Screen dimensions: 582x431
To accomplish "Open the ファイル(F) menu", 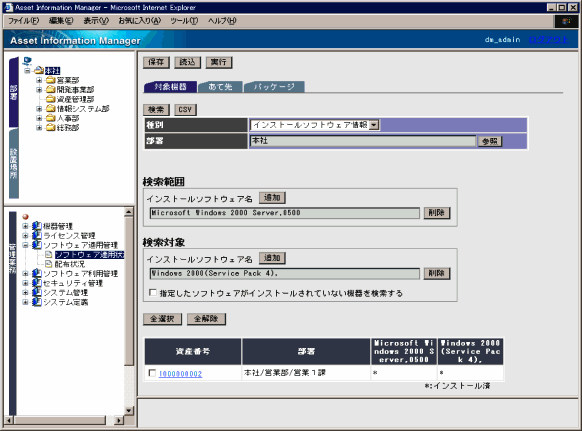I will tap(23, 21).
